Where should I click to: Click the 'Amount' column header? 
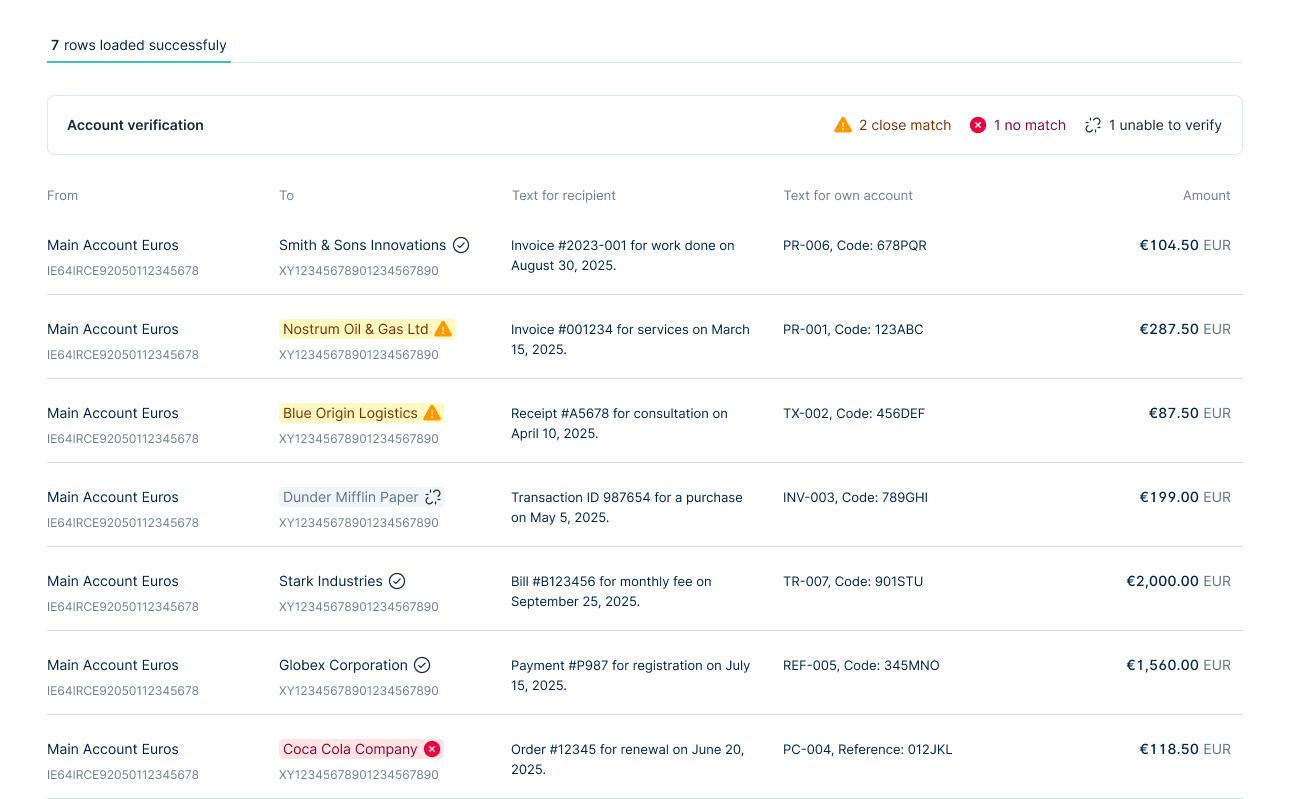point(1207,195)
